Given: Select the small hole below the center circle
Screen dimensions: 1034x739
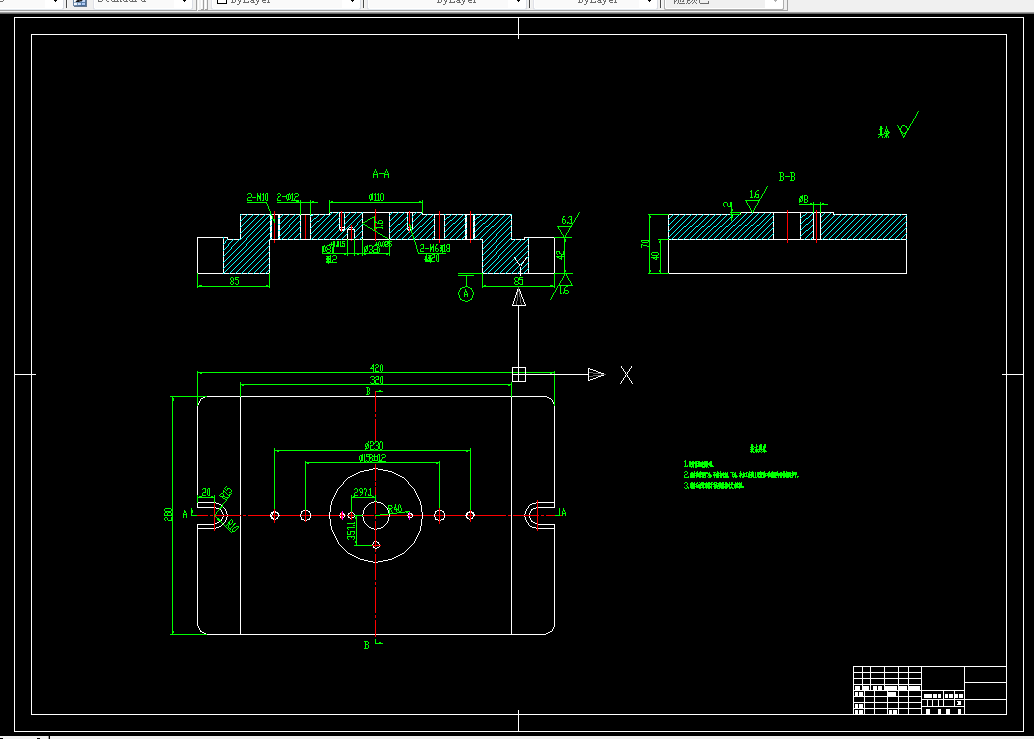Looking at the screenshot, I should coord(376,545).
